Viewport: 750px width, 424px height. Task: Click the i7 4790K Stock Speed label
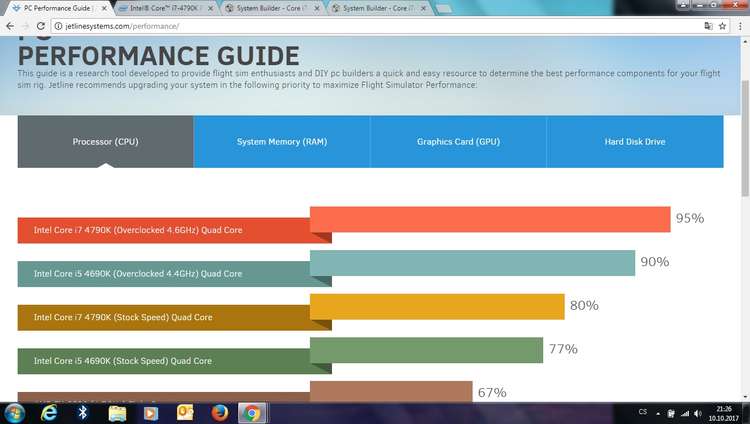tap(123, 317)
